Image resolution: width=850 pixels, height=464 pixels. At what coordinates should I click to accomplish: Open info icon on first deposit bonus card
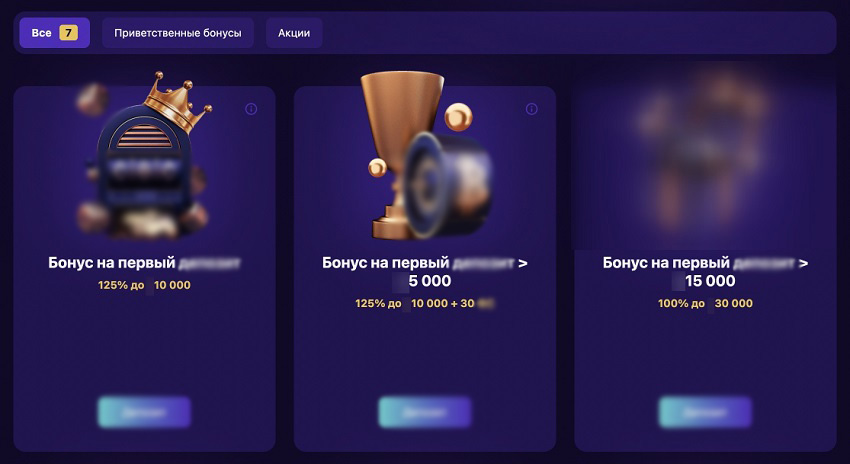coord(251,109)
